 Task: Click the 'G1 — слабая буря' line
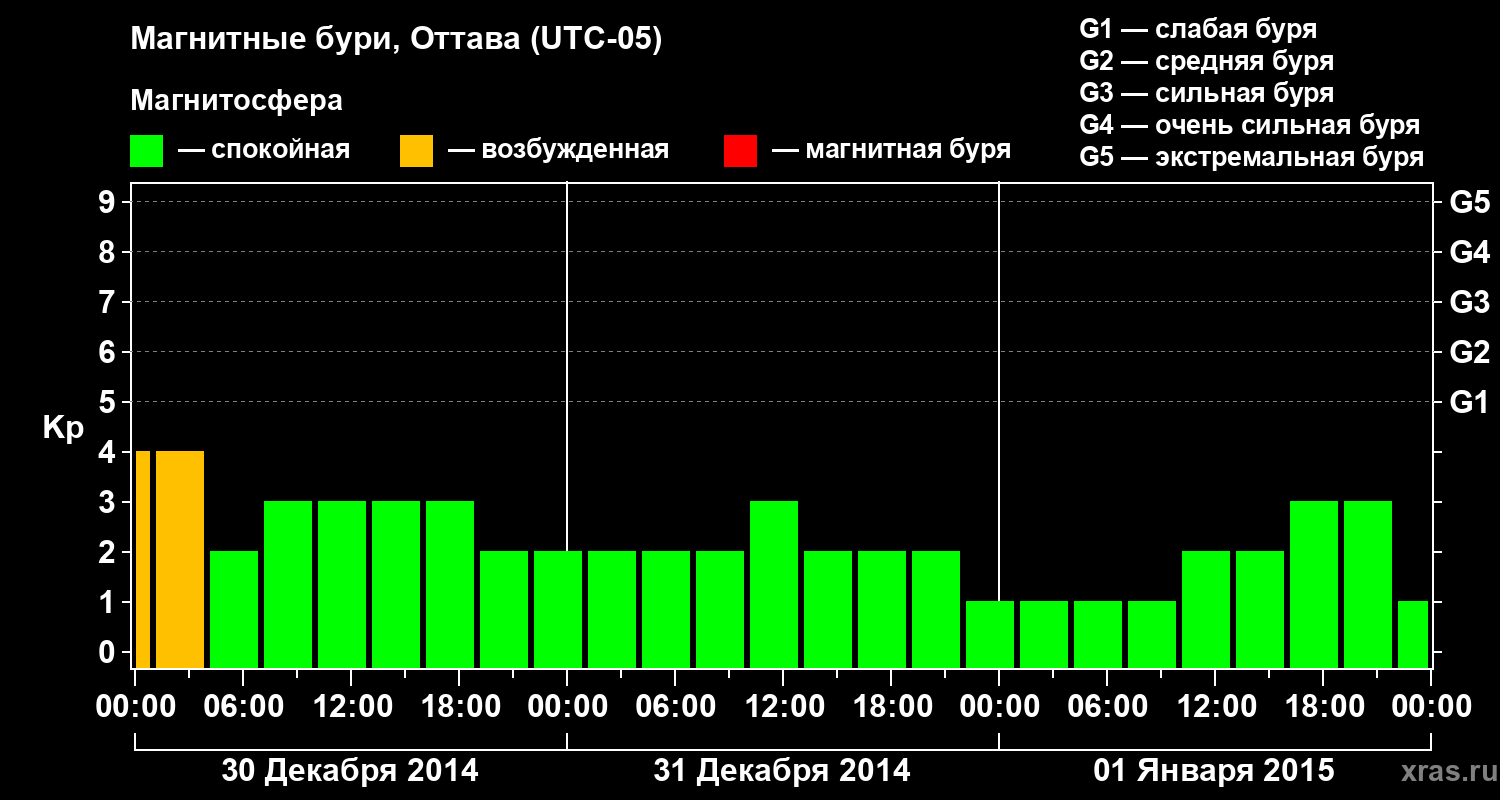tap(1198, 29)
